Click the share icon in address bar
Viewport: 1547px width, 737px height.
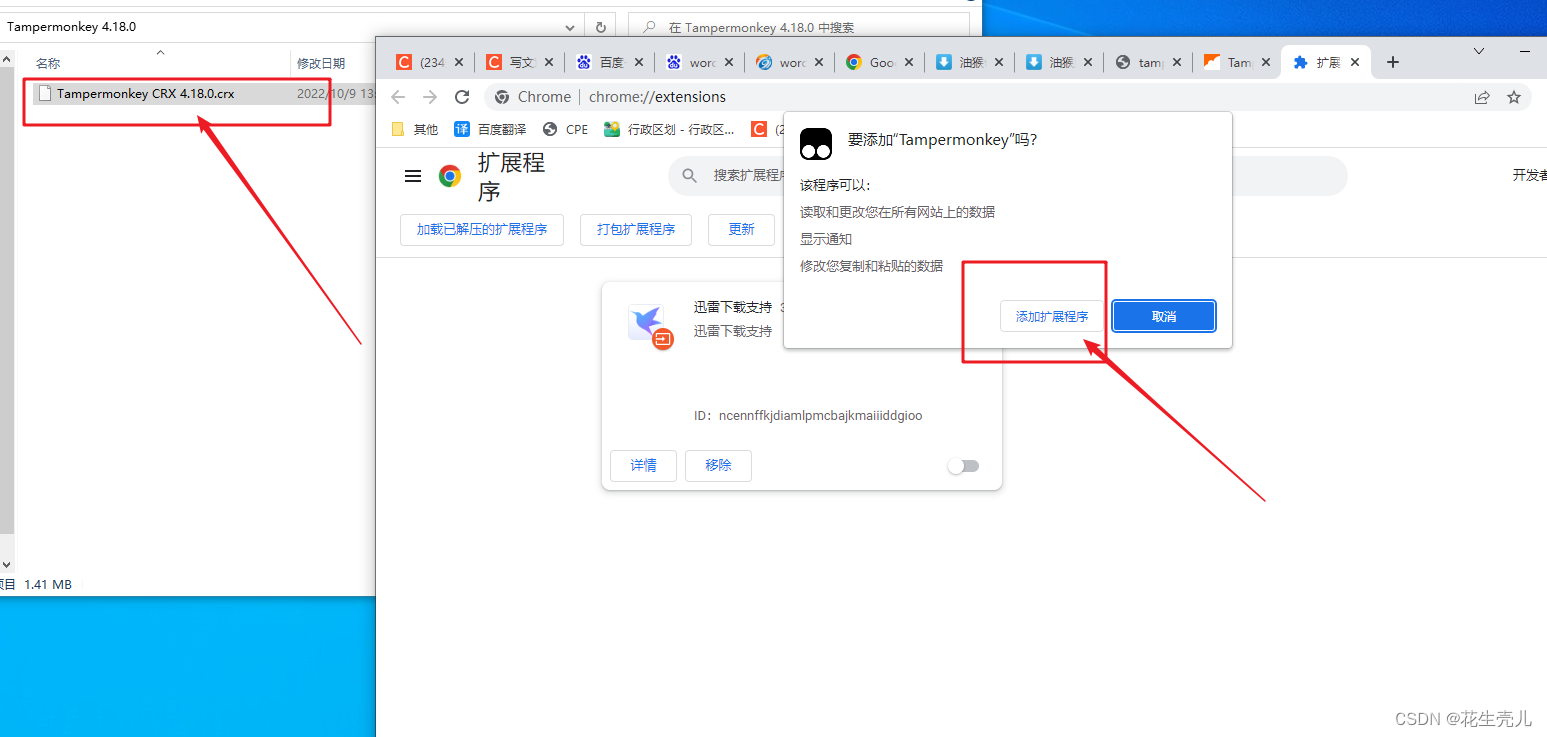(x=1482, y=97)
